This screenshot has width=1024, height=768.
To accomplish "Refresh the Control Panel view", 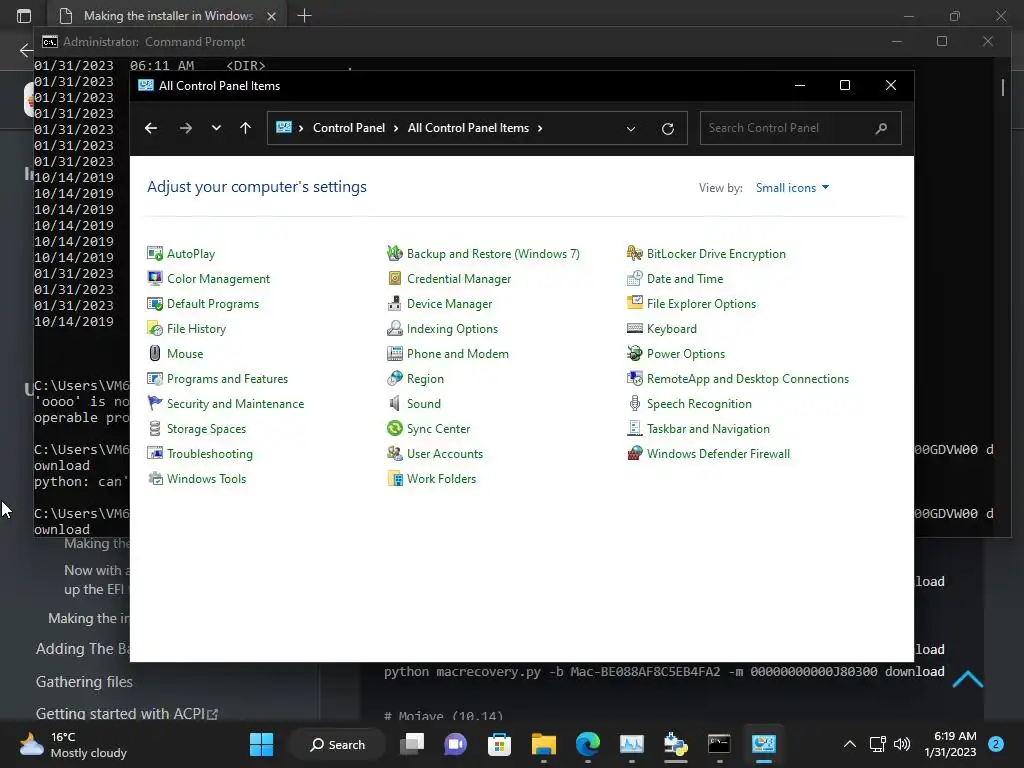I will point(667,129).
